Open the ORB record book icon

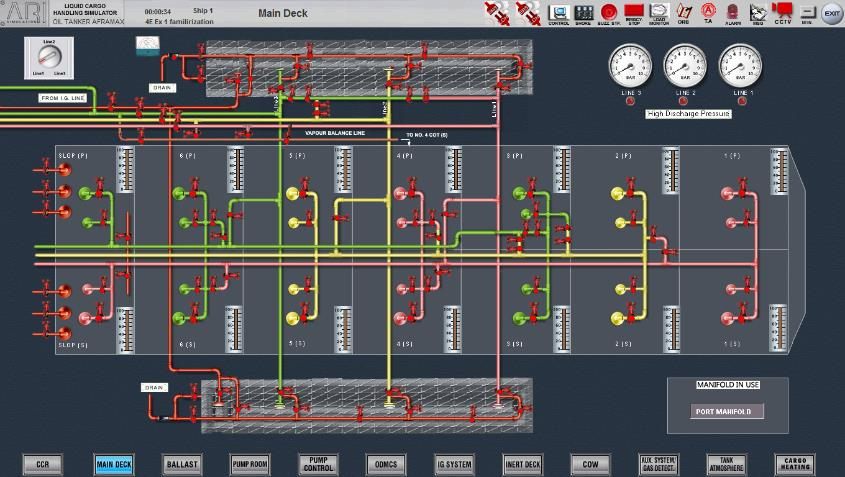683,12
